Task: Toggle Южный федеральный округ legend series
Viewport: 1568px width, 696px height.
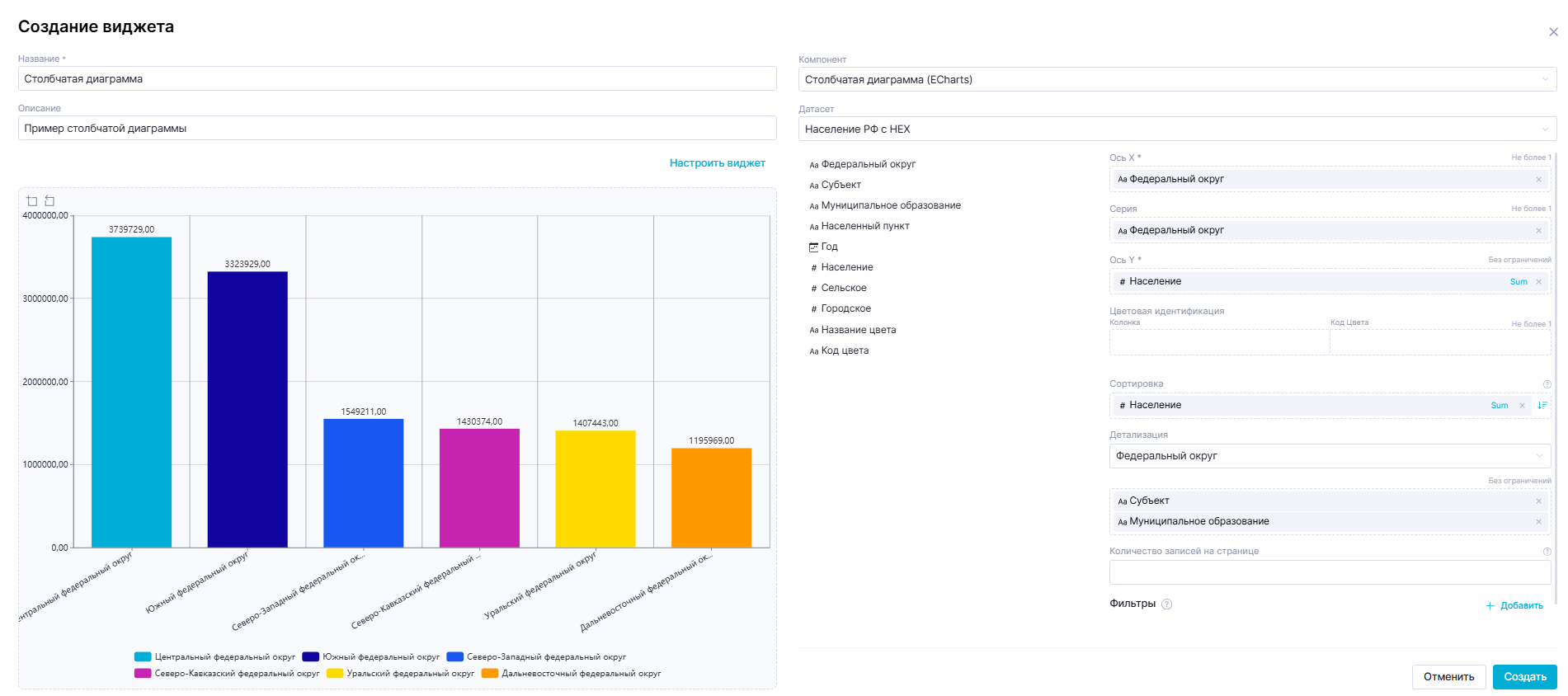Action: click(370, 657)
